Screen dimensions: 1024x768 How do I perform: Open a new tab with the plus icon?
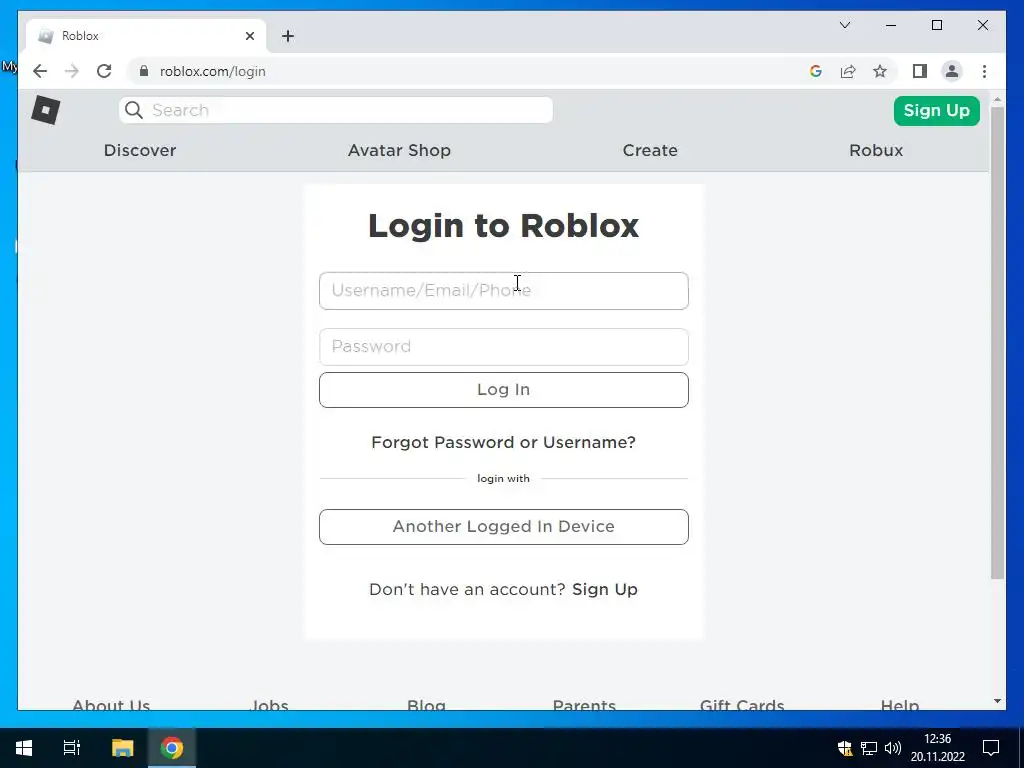(288, 36)
